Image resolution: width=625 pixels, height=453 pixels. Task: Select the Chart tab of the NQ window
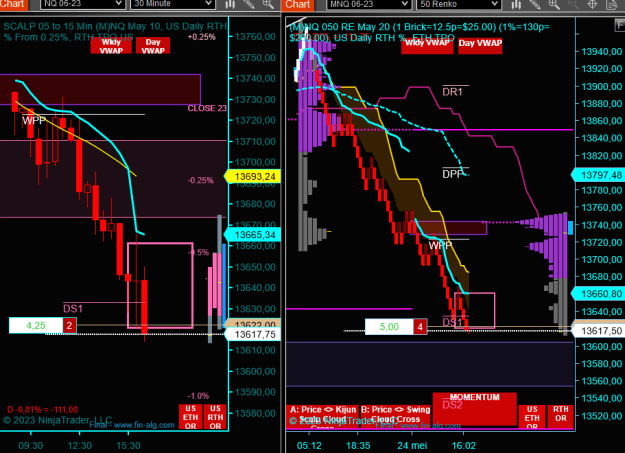click(13, 4)
